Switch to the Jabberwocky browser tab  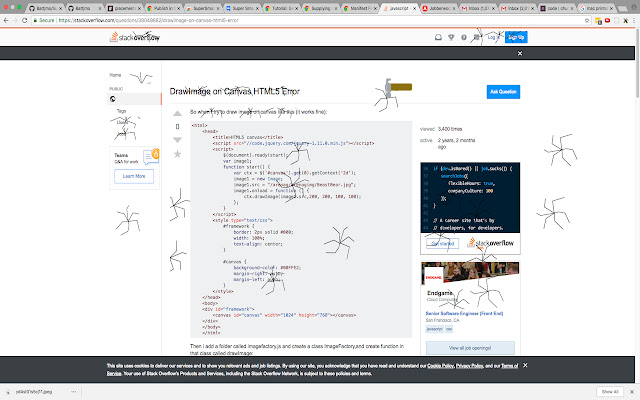[439, 8]
